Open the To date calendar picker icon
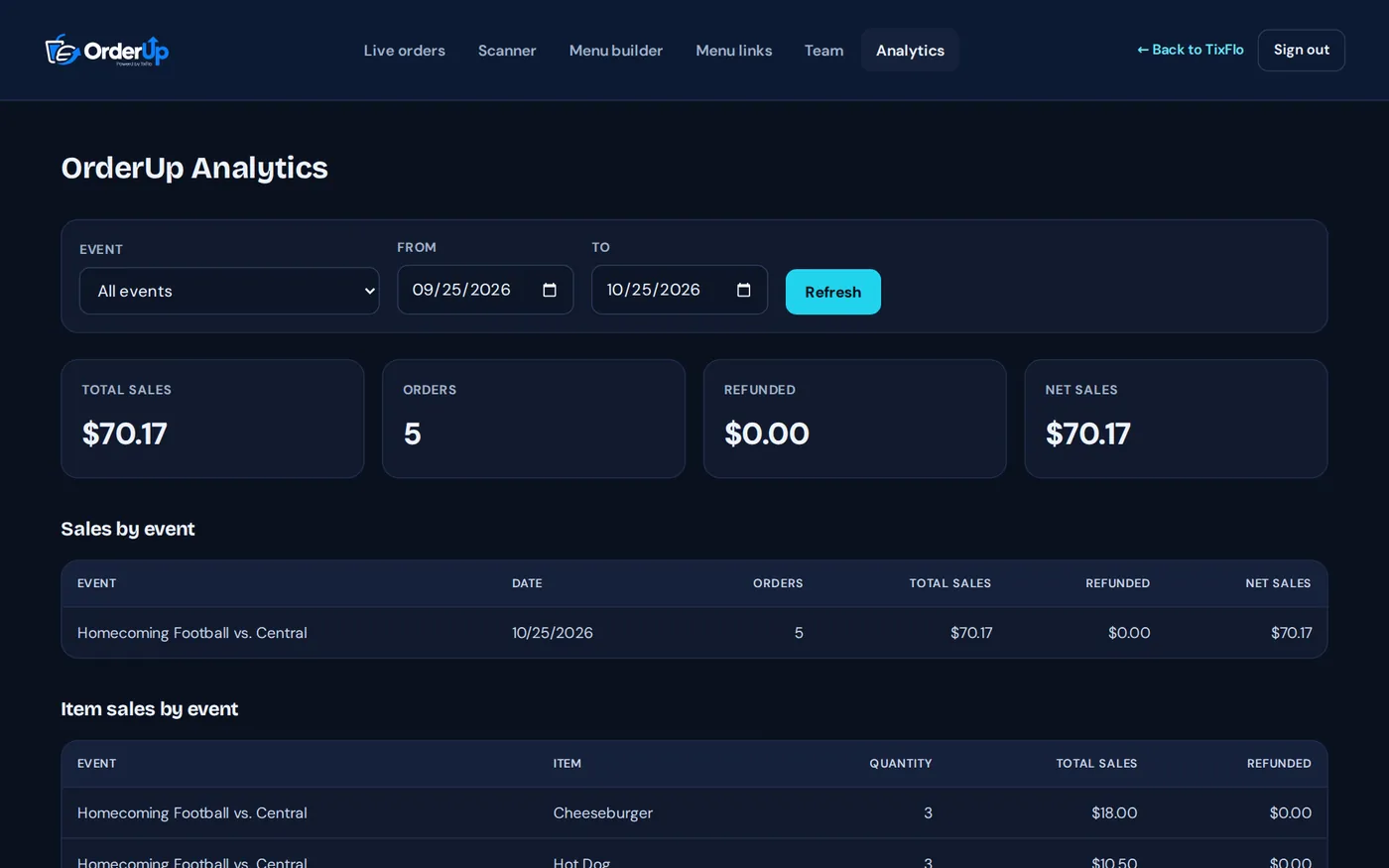This screenshot has width=1389, height=868. click(744, 290)
